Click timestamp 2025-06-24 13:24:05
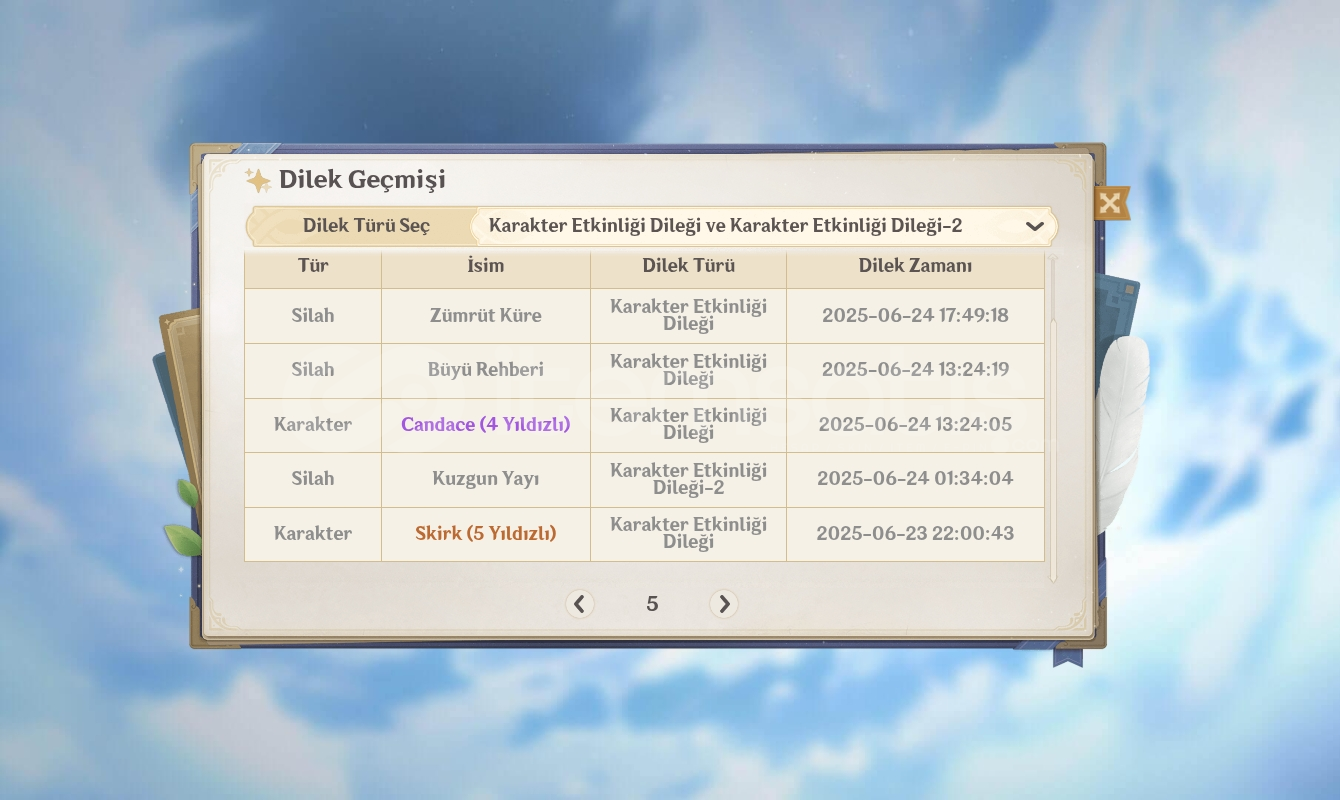 coord(915,424)
